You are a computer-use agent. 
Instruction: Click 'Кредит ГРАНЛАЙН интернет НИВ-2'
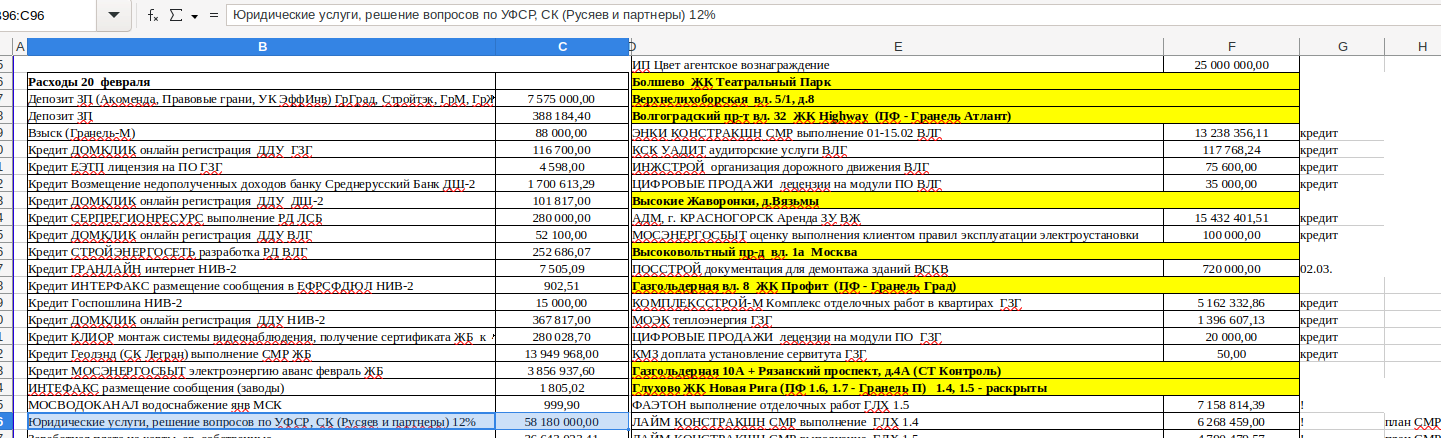(x=261, y=269)
